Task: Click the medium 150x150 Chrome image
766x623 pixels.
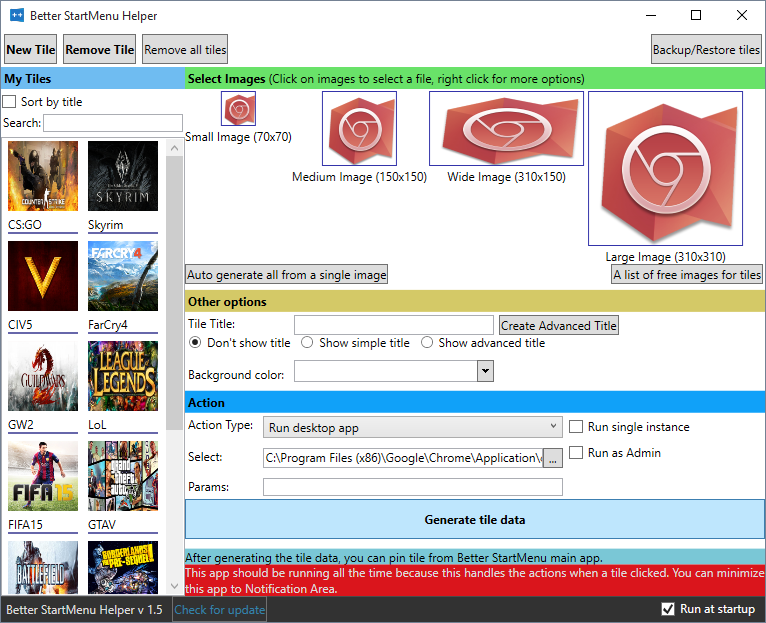Action: pos(359,128)
